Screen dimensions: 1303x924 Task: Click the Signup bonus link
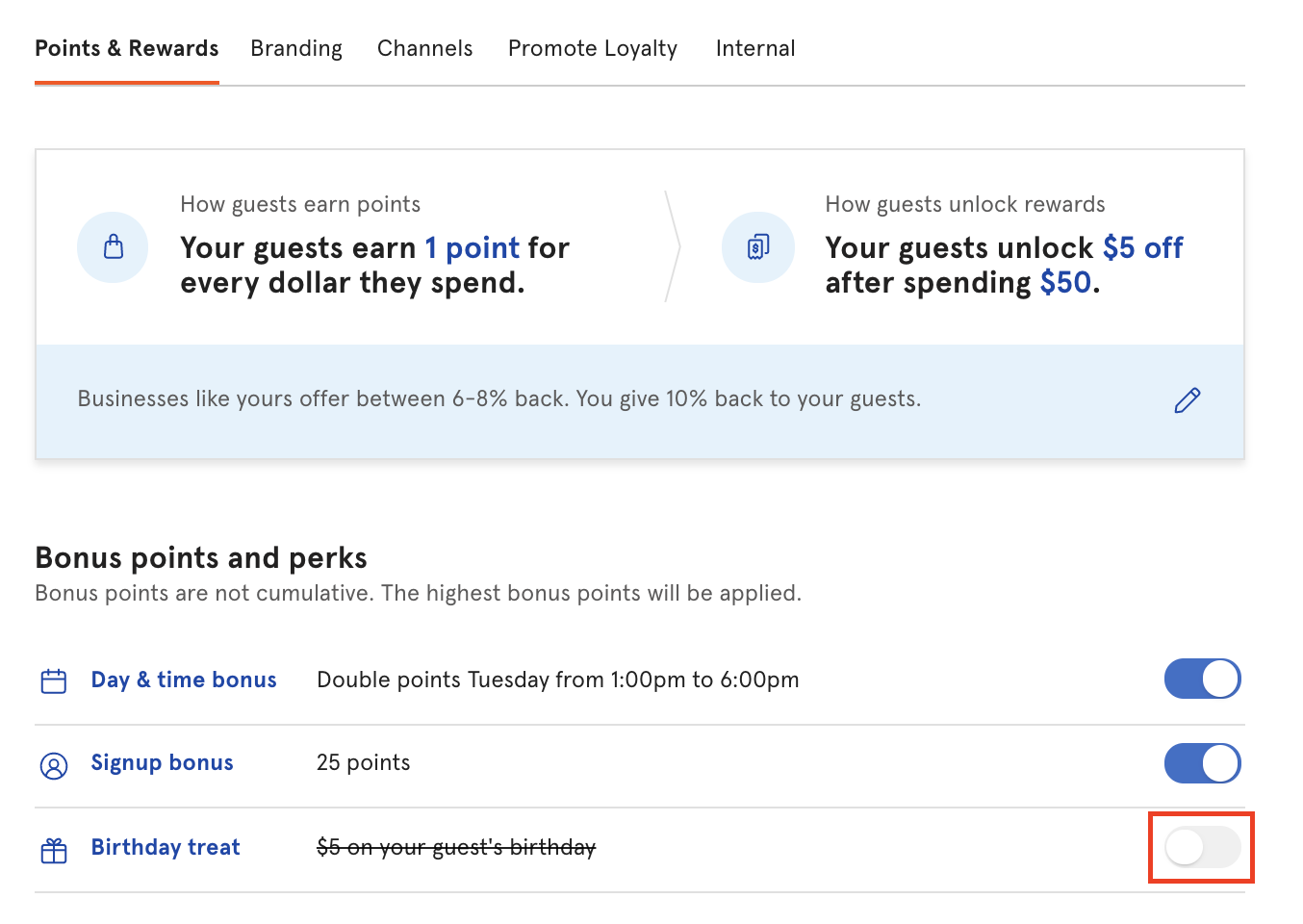click(x=162, y=762)
